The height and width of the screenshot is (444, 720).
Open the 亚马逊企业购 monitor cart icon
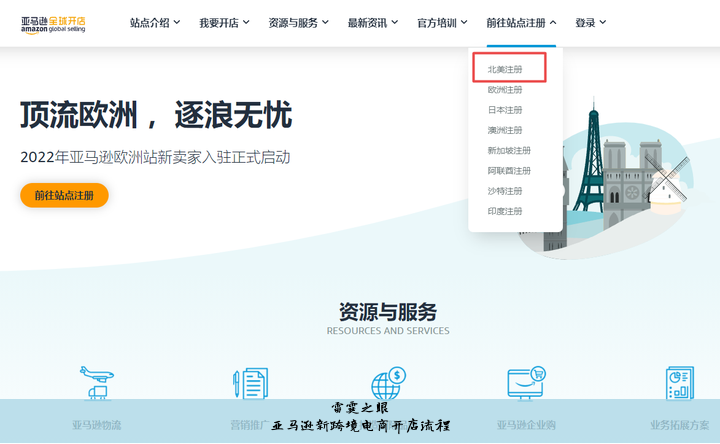point(526,383)
